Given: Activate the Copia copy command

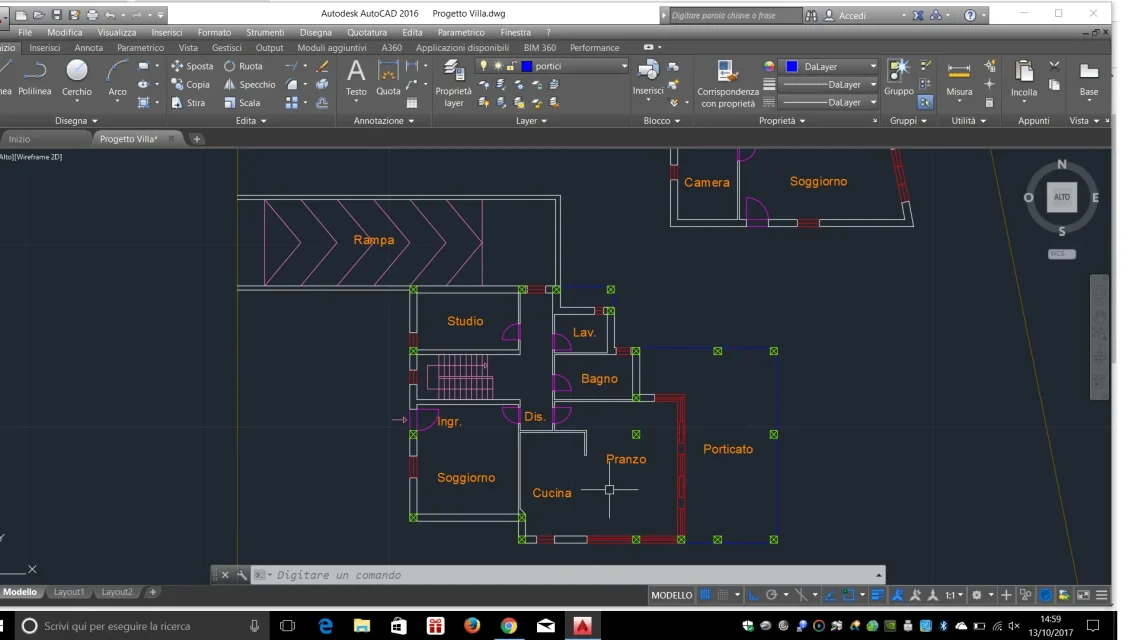Looking at the screenshot, I should (x=190, y=84).
